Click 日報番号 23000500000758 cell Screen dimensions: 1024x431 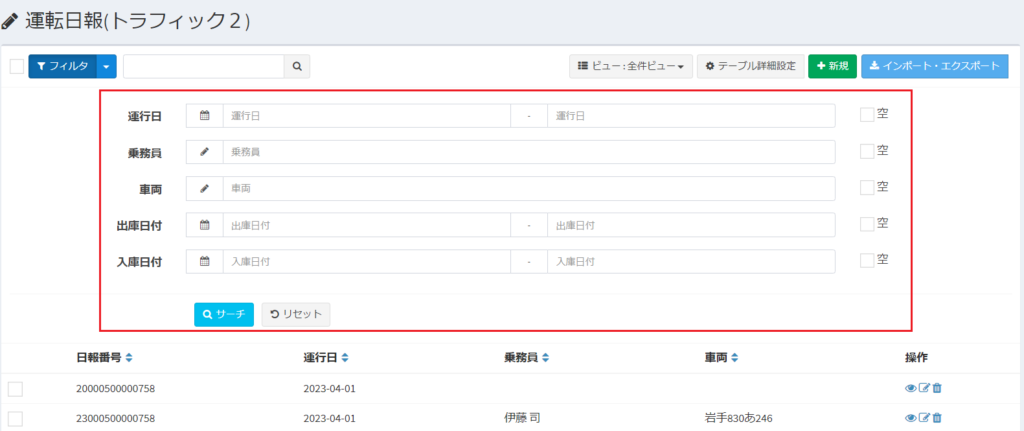(x=116, y=419)
